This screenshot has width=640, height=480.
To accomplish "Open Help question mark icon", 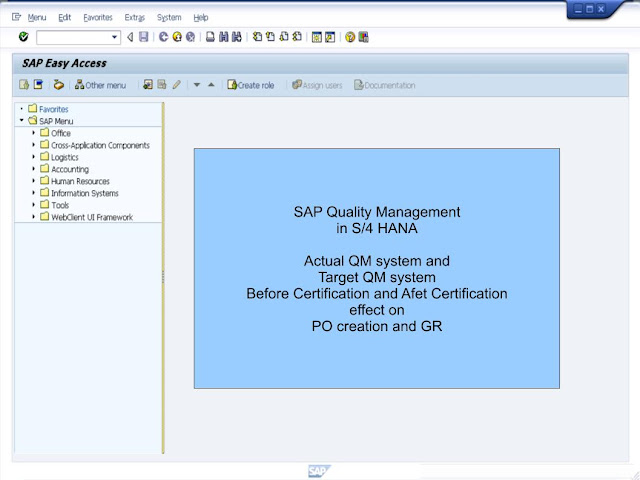I will coord(350,38).
